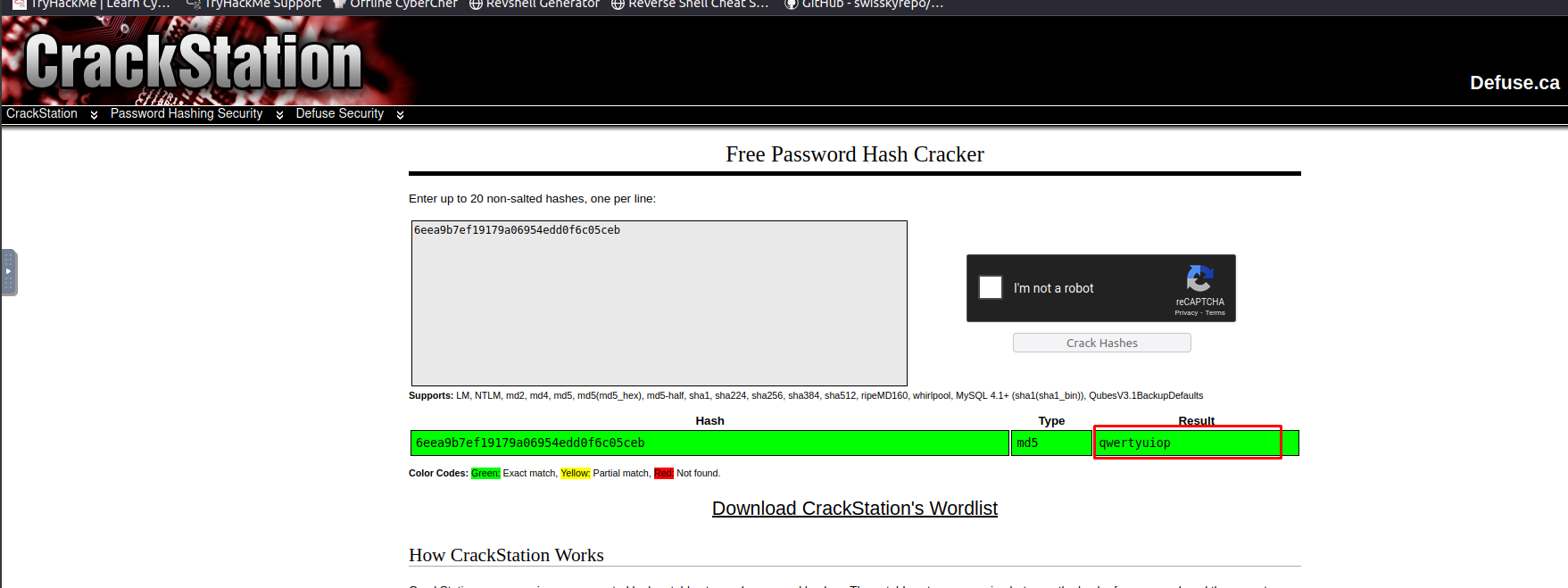Image resolution: width=1568 pixels, height=588 pixels.
Task: Open the Defuse Security menu item
Action: pyautogui.click(x=340, y=113)
